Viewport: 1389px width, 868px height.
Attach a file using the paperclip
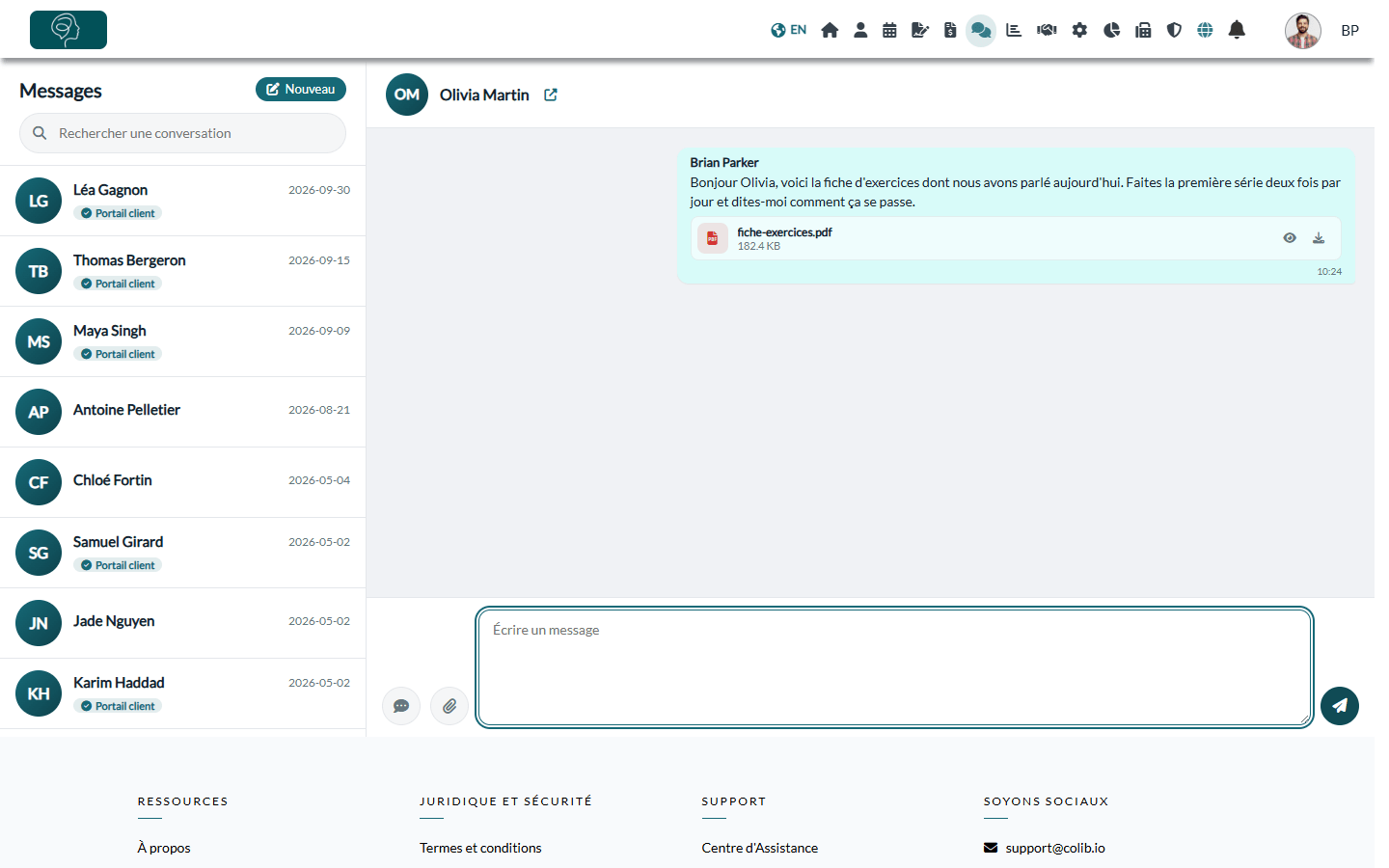(x=449, y=706)
